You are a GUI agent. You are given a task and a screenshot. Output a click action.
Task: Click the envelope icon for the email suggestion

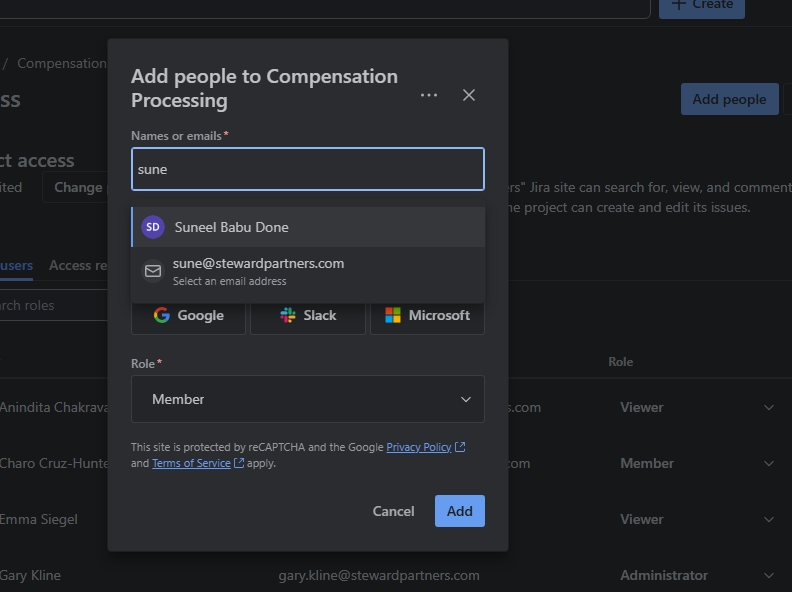(x=153, y=271)
